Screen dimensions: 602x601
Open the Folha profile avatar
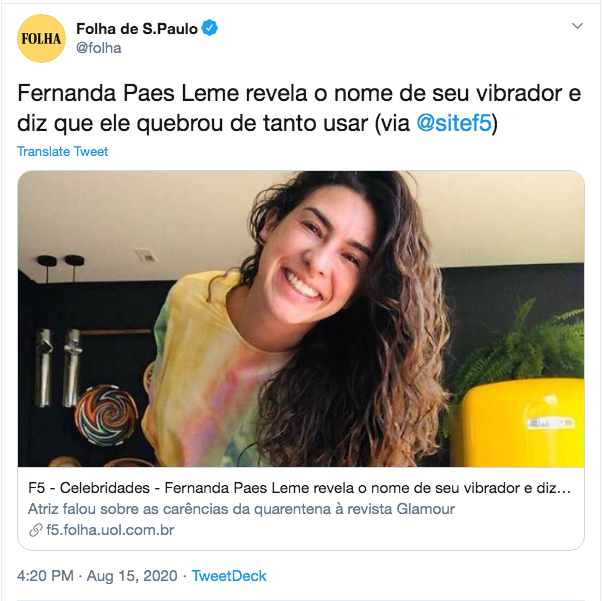tap(41, 38)
